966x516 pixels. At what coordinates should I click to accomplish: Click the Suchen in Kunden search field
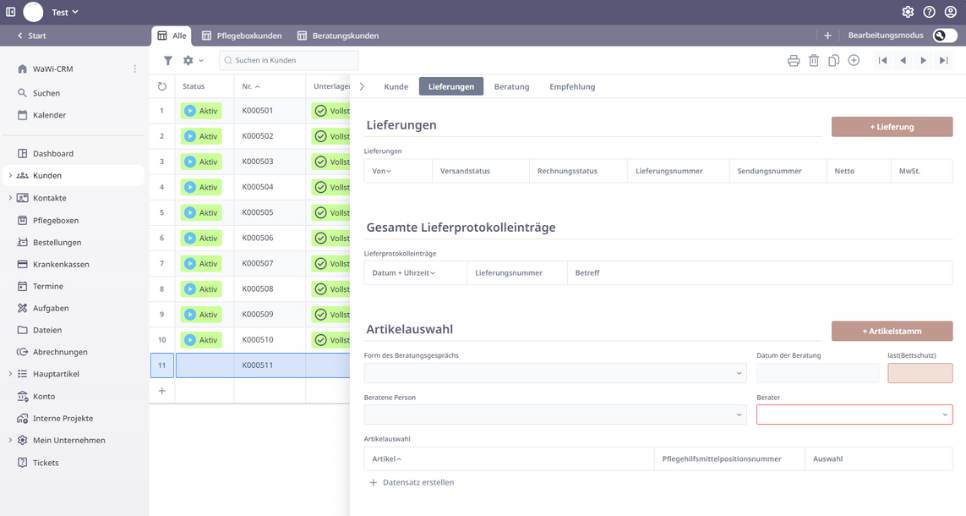[x=285, y=61]
